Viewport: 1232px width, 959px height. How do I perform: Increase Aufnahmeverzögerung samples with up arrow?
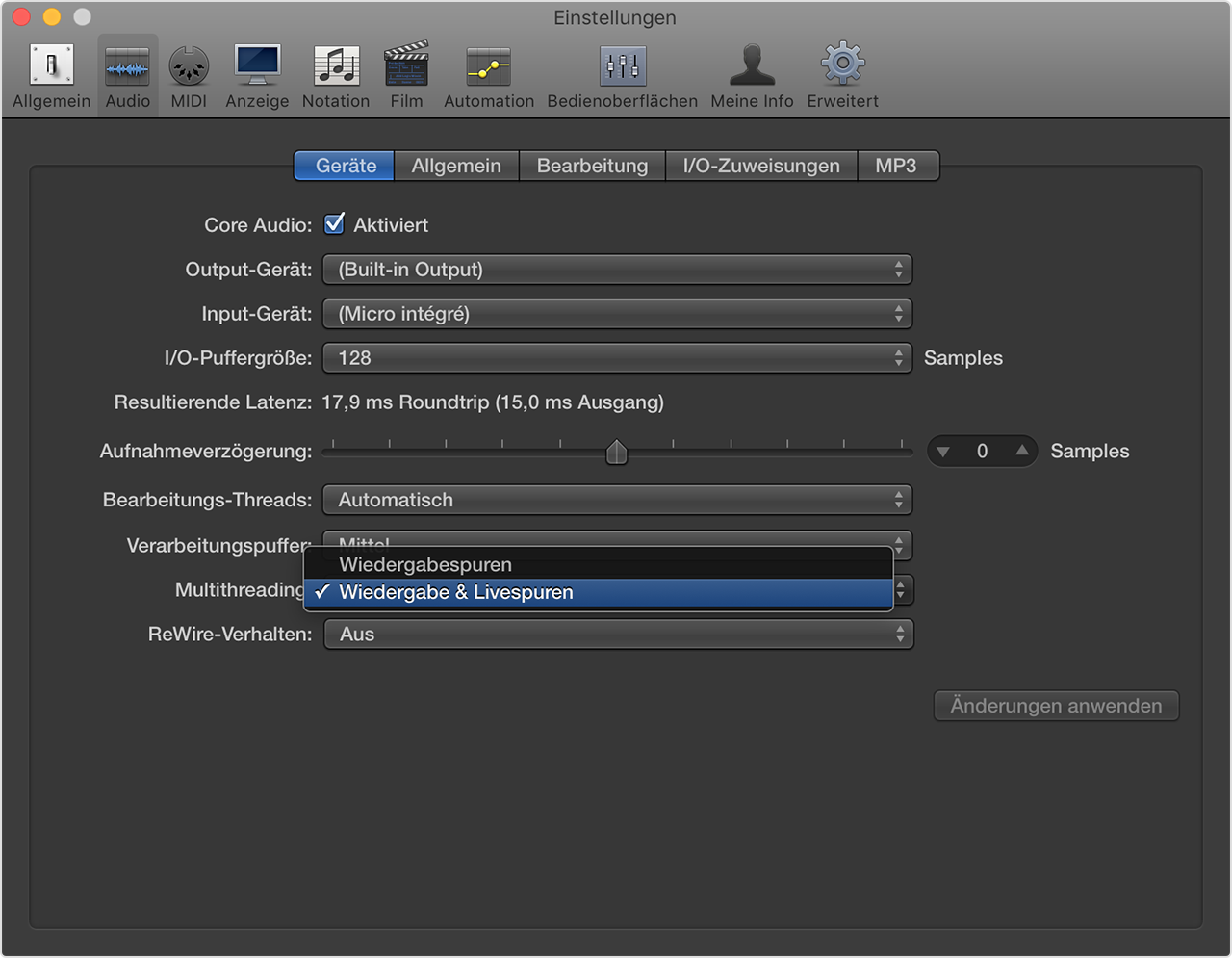click(x=1021, y=451)
